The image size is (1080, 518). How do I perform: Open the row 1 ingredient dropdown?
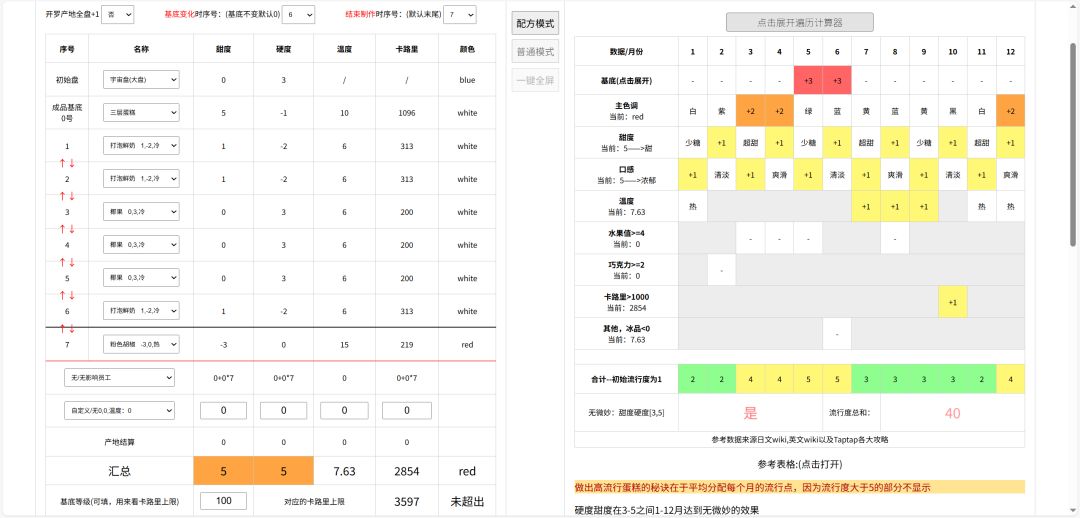click(141, 146)
